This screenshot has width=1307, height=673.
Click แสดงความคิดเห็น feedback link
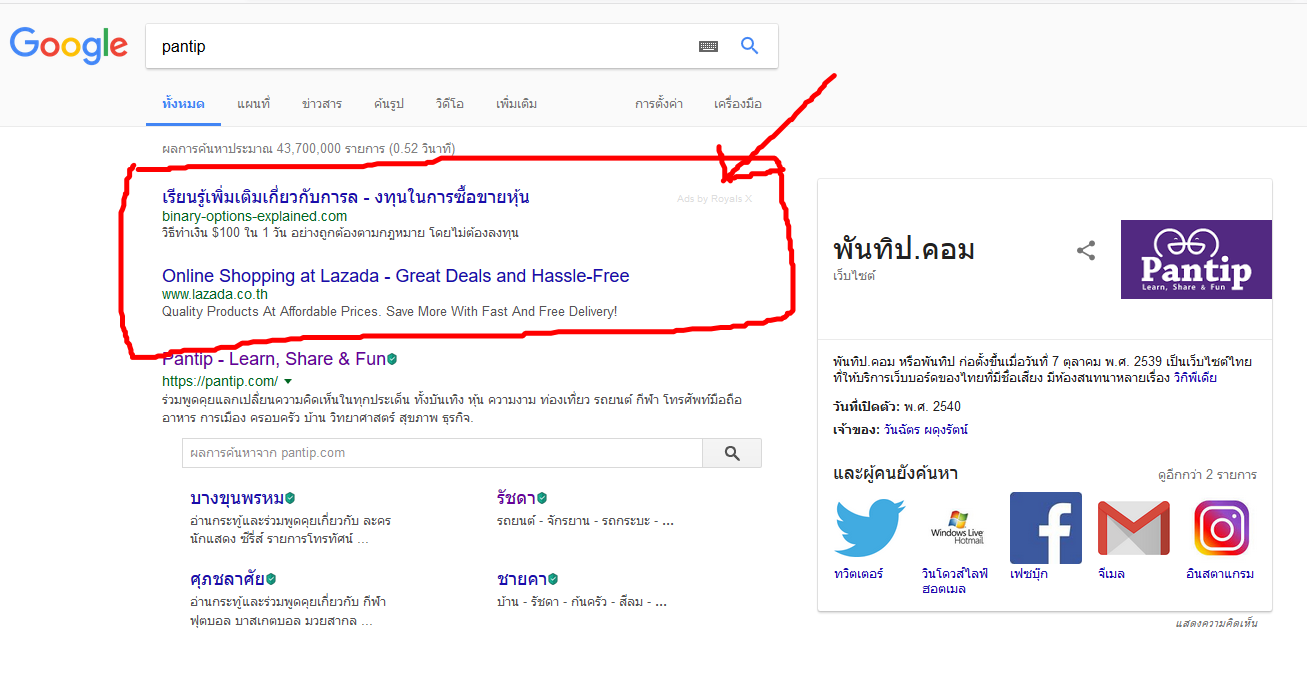[x=1216, y=623]
